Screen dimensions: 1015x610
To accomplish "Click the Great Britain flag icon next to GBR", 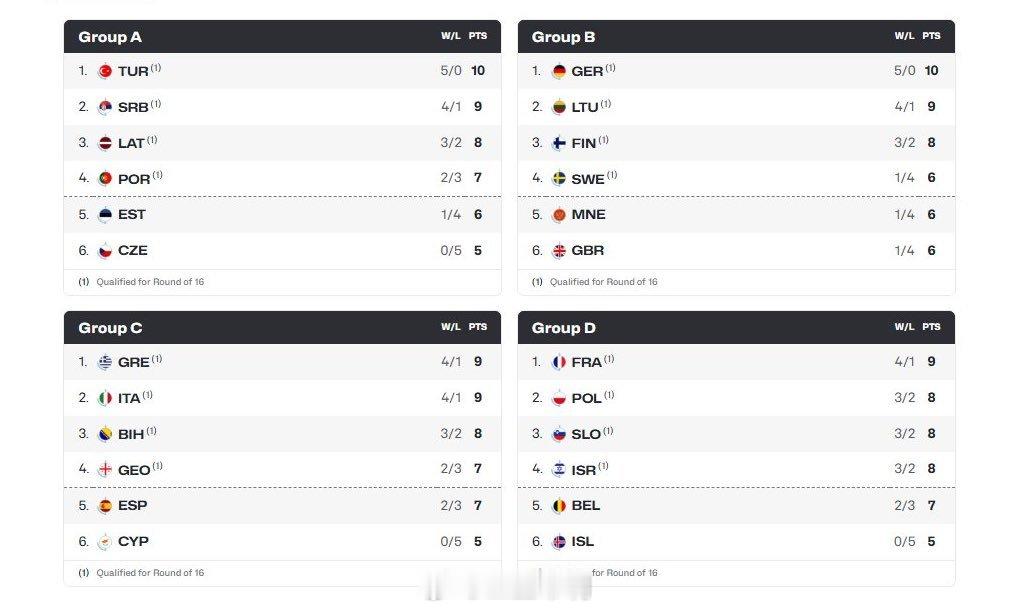I will (559, 251).
